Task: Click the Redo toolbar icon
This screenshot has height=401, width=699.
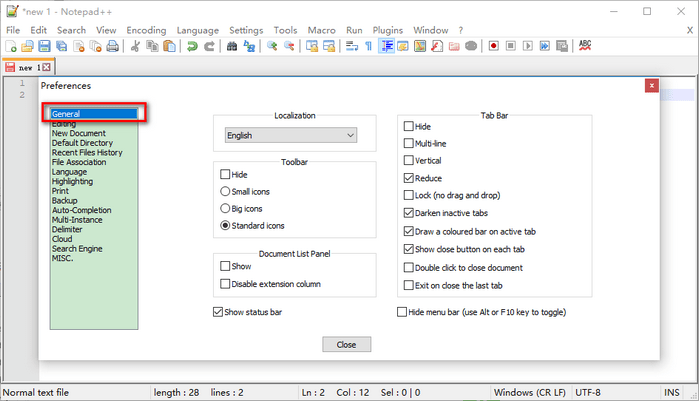Action: [x=209, y=46]
